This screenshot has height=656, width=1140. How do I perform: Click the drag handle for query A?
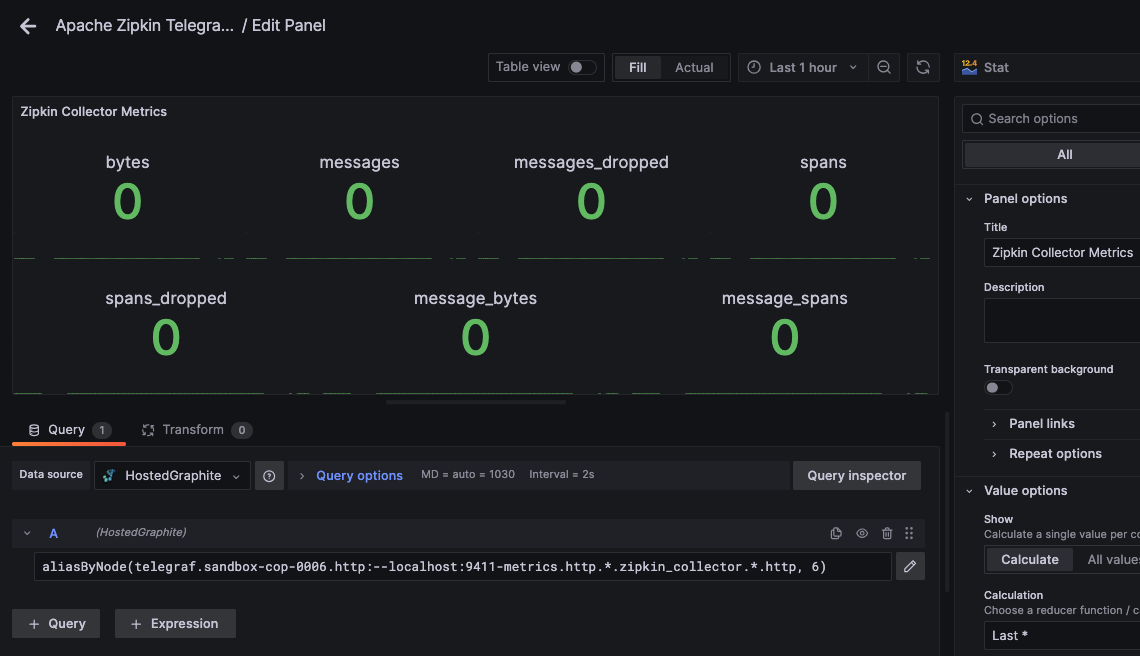point(909,533)
